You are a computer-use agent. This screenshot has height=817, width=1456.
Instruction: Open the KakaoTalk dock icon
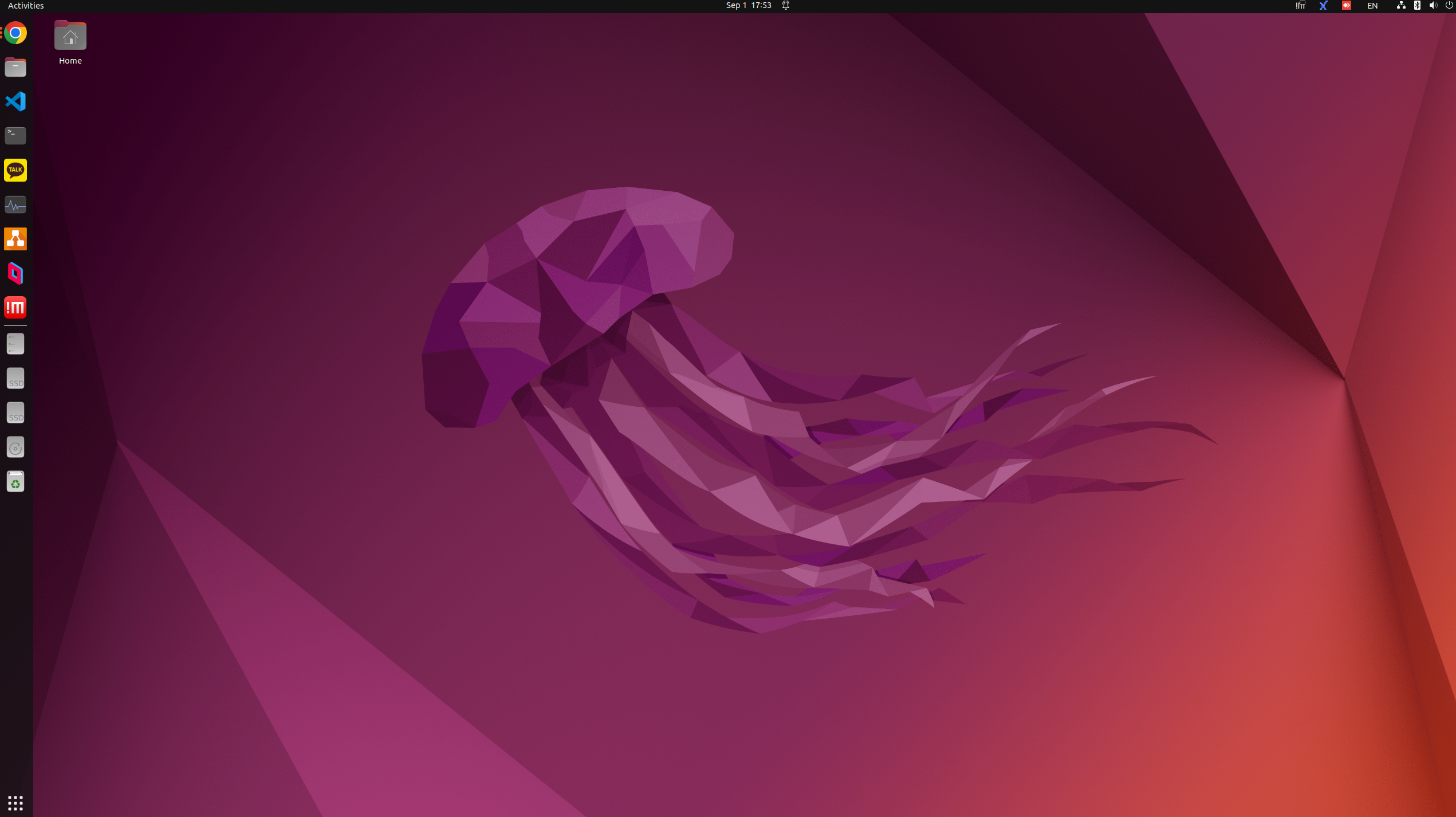tap(15, 170)
